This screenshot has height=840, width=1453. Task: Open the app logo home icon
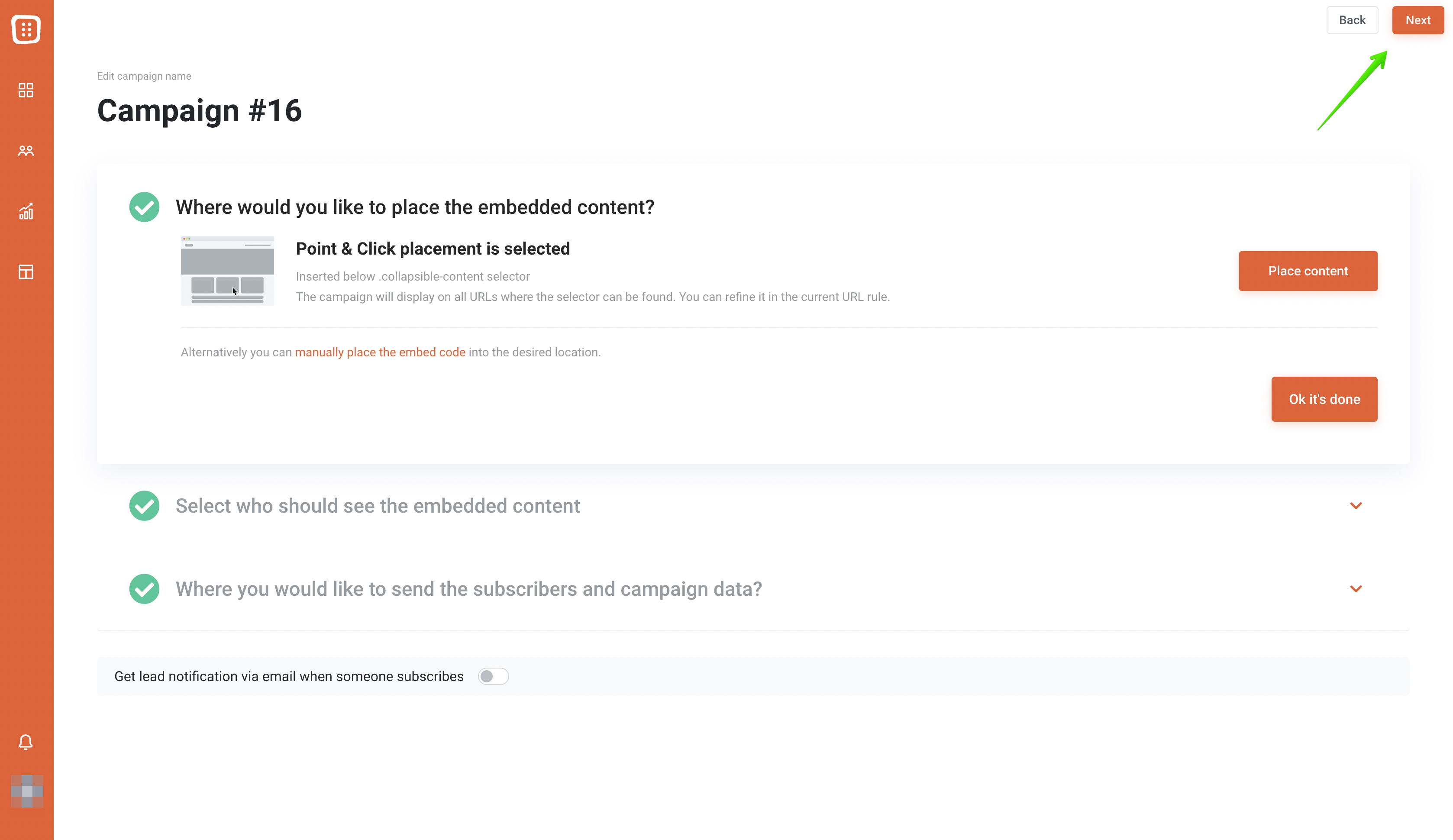point(26,29)
